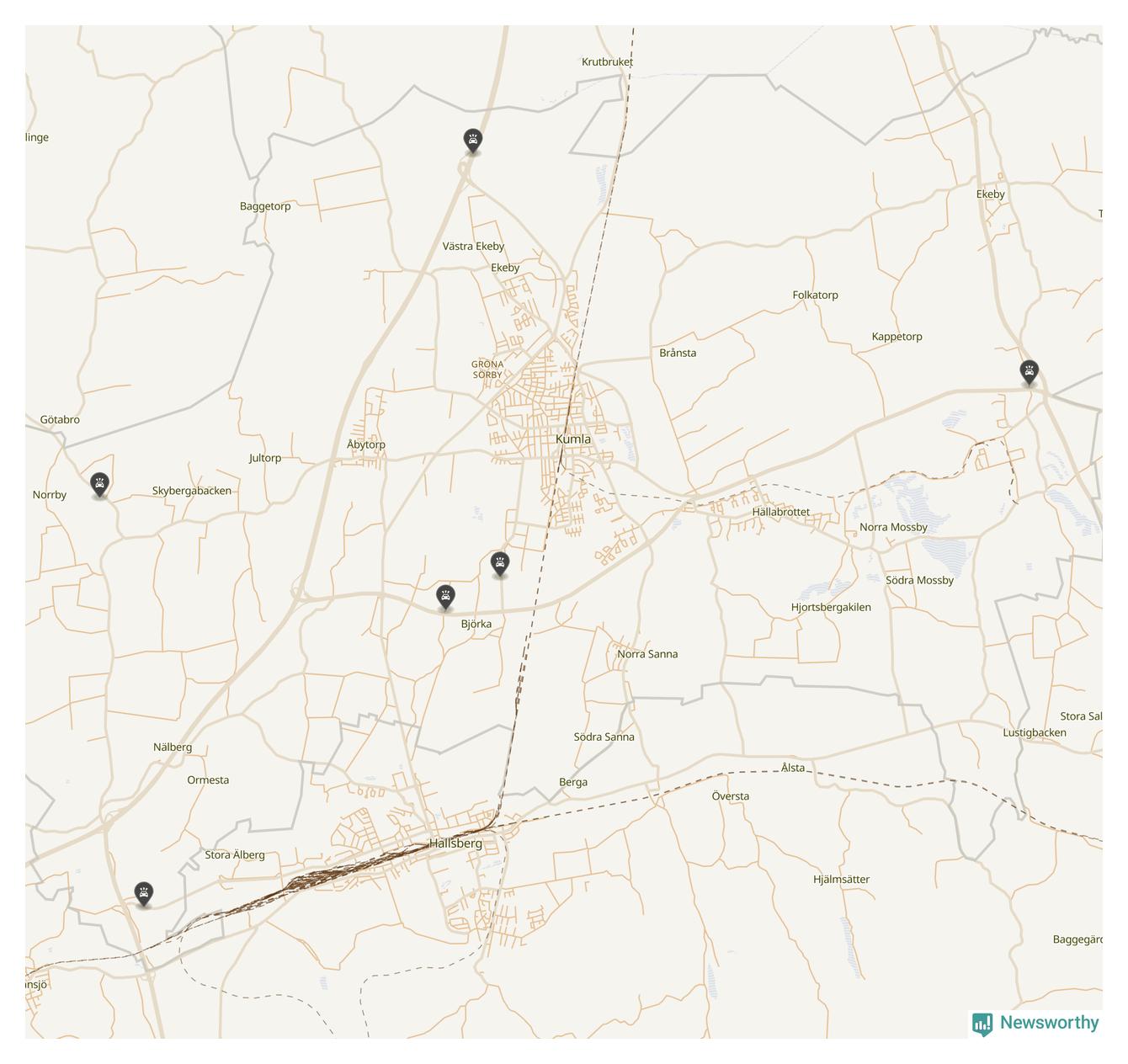Select the Hallsberg town label

(455, 843)
